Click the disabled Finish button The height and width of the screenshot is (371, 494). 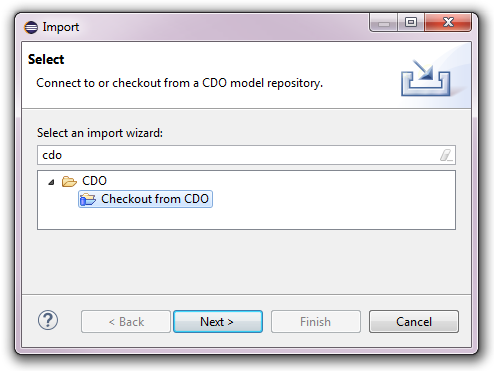pos(316,322)
